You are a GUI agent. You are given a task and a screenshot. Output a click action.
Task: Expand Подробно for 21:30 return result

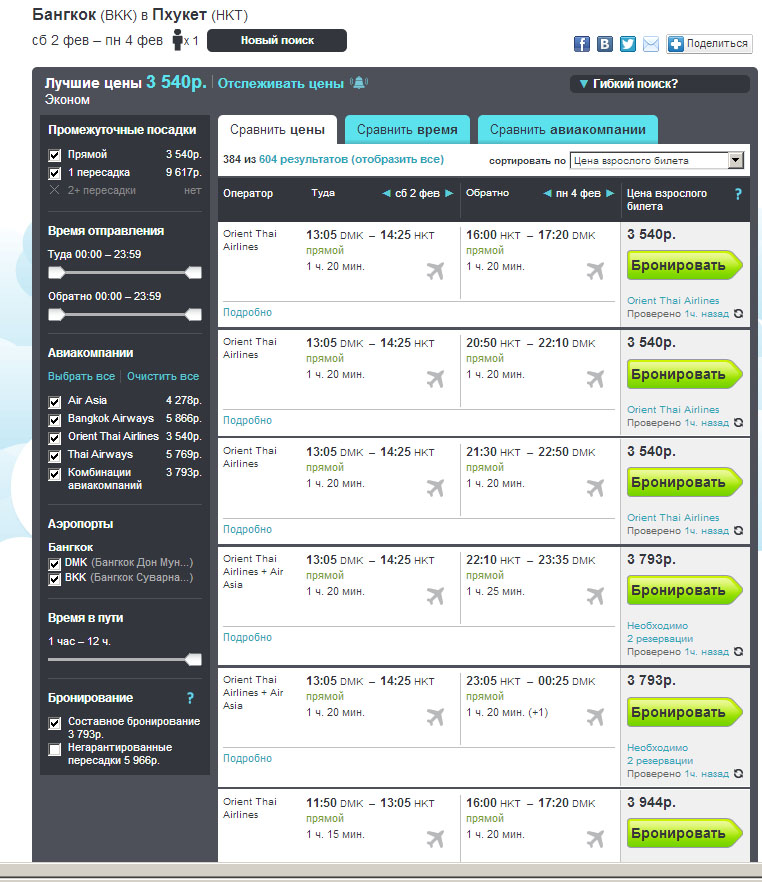tap(247, 529)
